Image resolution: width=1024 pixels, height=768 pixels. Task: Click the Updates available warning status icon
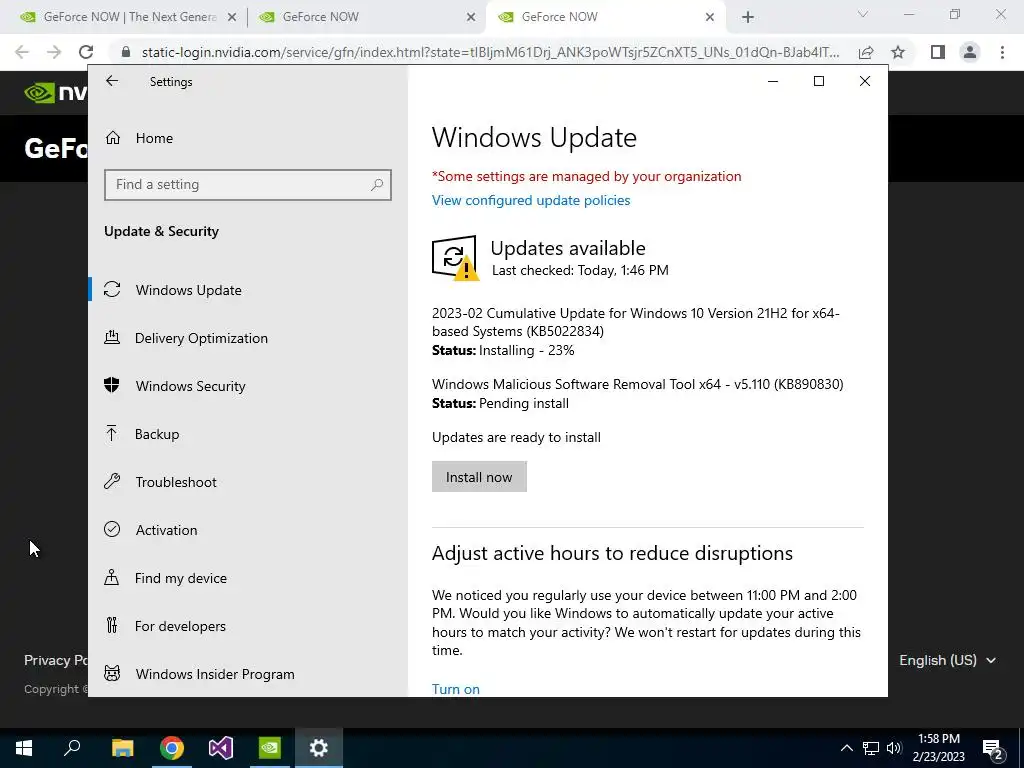(455, 258)
